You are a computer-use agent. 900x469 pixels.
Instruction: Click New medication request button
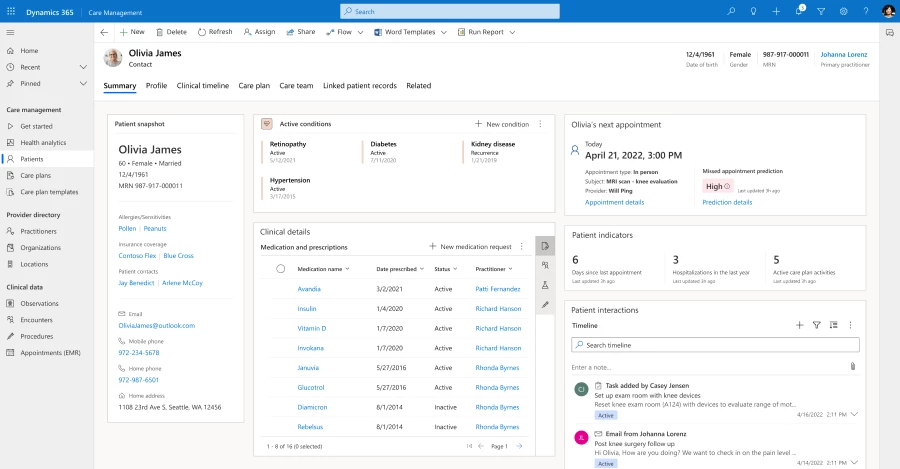[x=470, y=246]
